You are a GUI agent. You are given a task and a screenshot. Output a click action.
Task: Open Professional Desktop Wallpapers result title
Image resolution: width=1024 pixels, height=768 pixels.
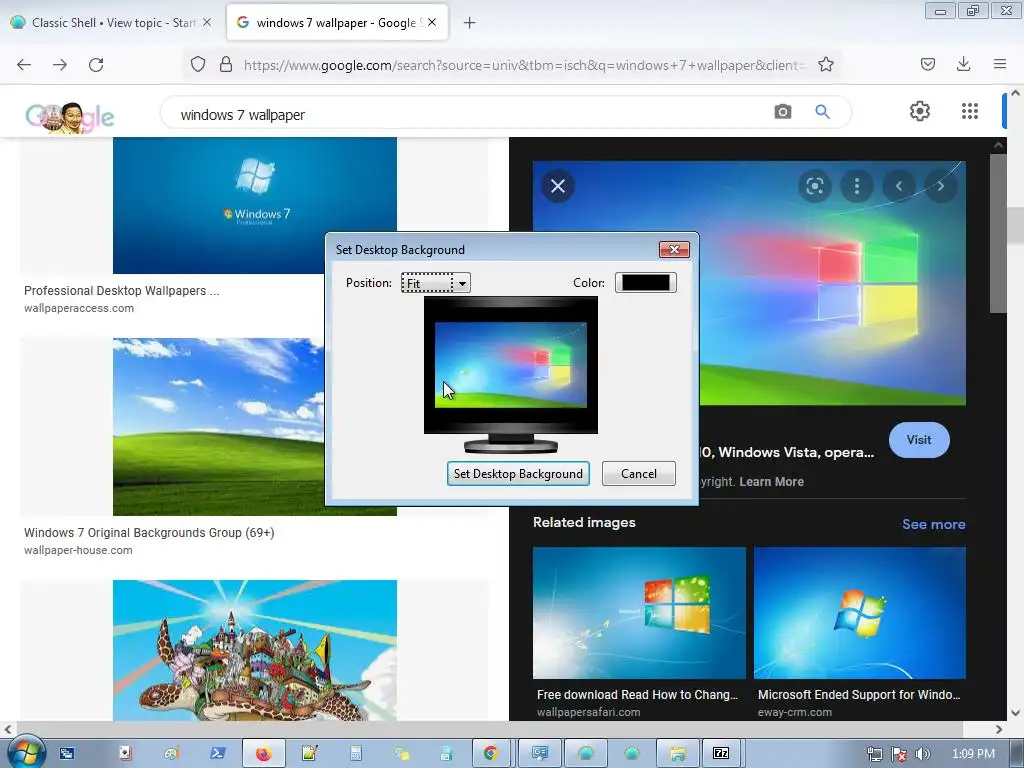121,291
